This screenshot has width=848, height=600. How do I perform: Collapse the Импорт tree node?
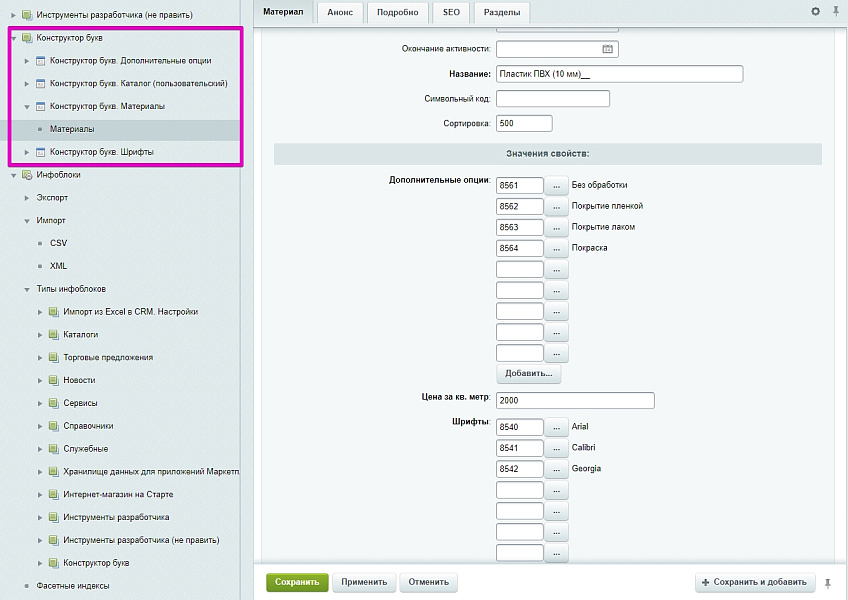(27, 221)
